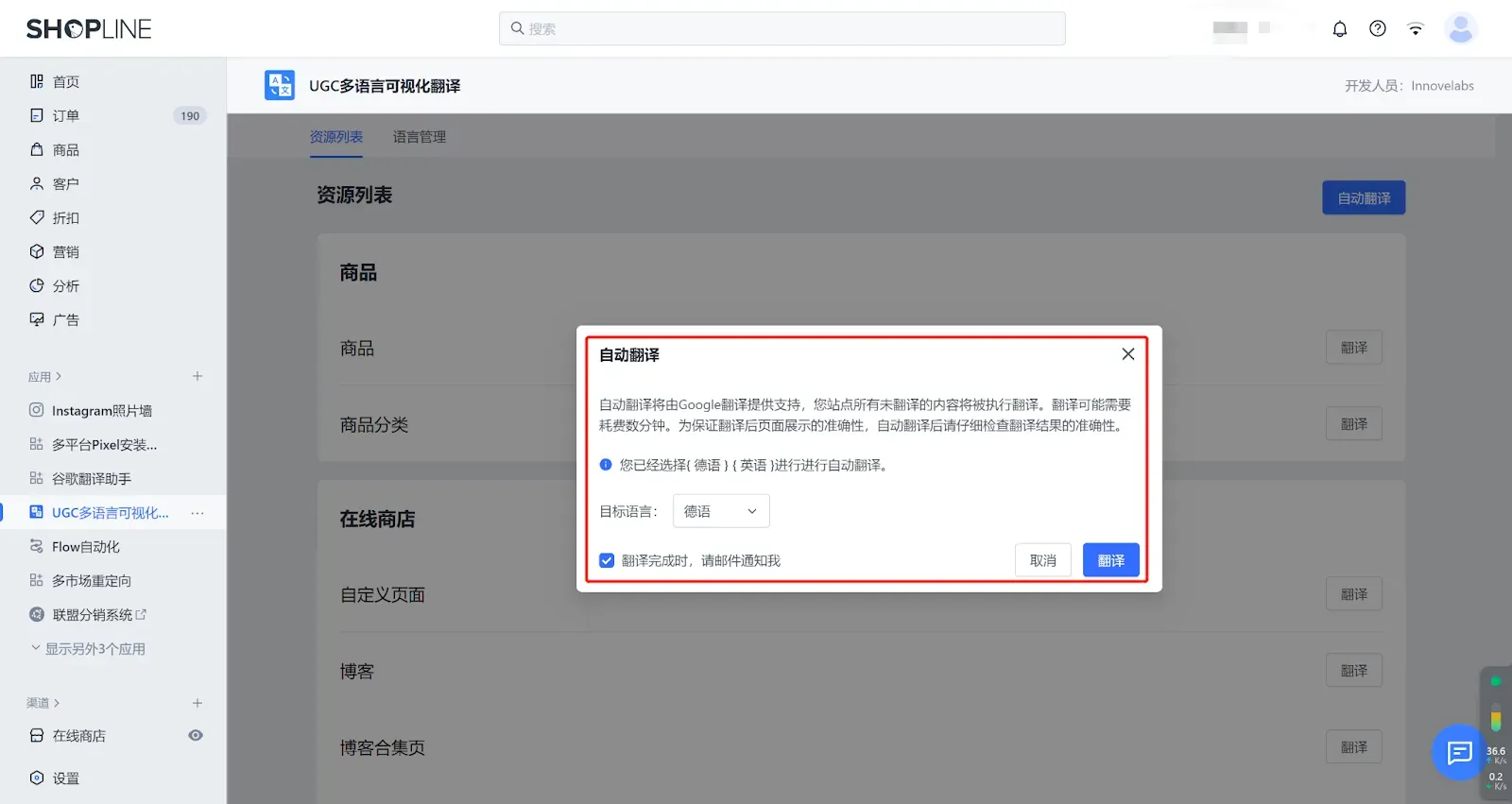This screenshot has height=804, width=1512.
Task: Click the plus icon beside 渠道
Action: [198, 703]
